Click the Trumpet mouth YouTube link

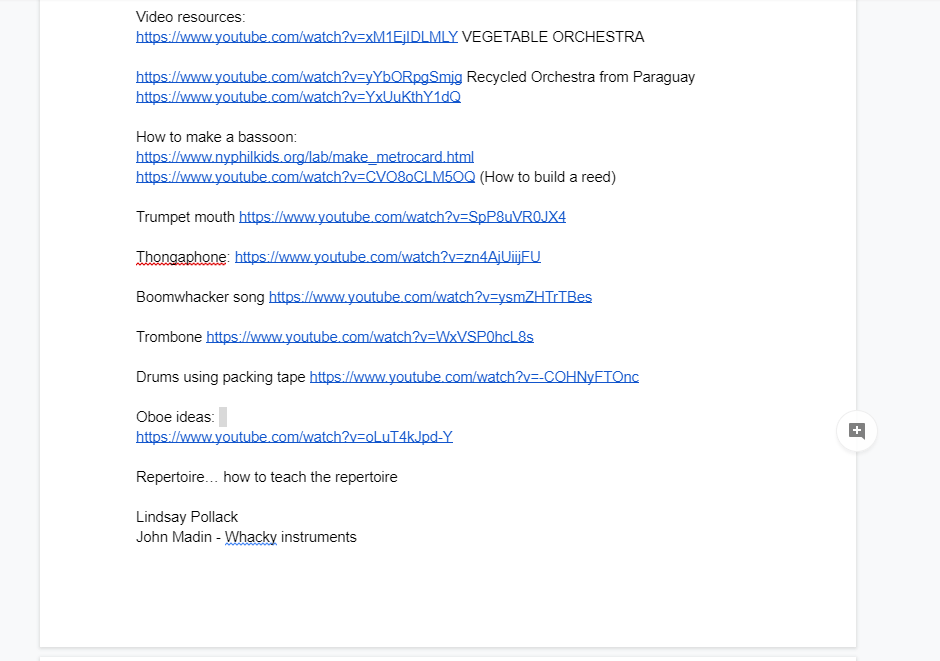[402, 217]
